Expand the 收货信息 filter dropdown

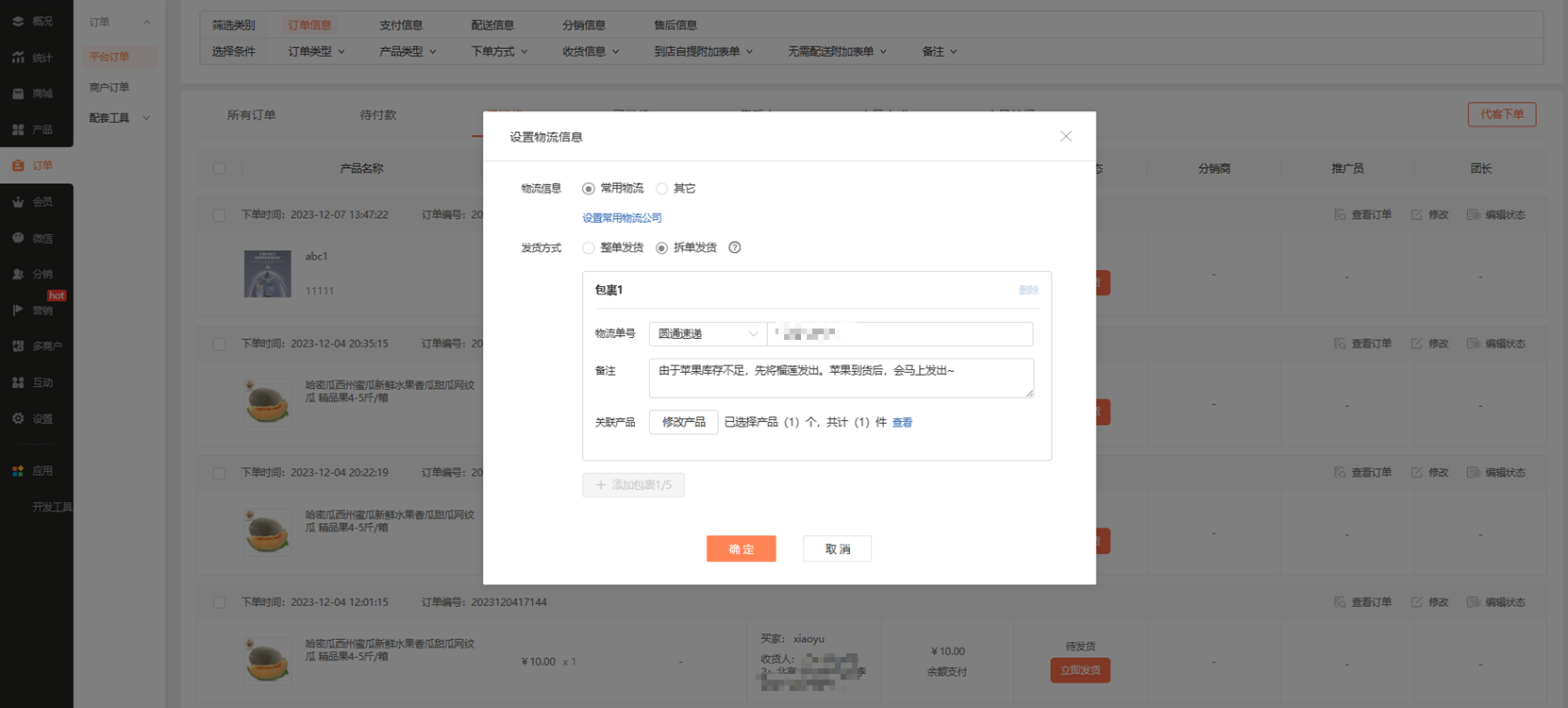(x=590, y=52)
